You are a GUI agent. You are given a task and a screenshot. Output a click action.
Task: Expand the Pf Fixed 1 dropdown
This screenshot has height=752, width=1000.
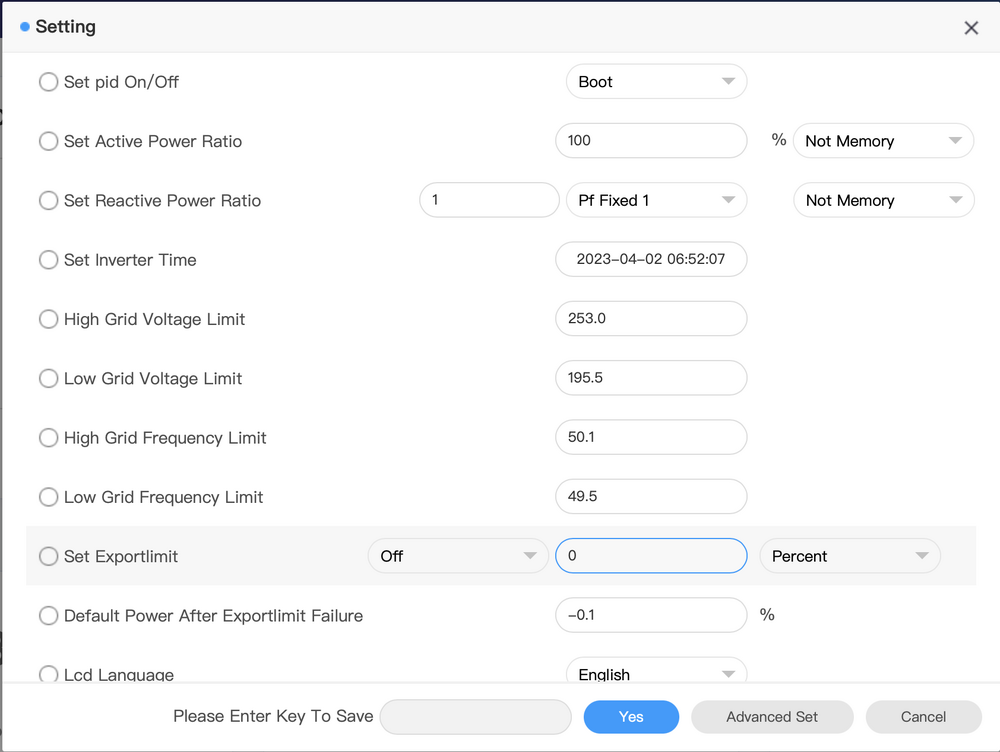[656, 200]
